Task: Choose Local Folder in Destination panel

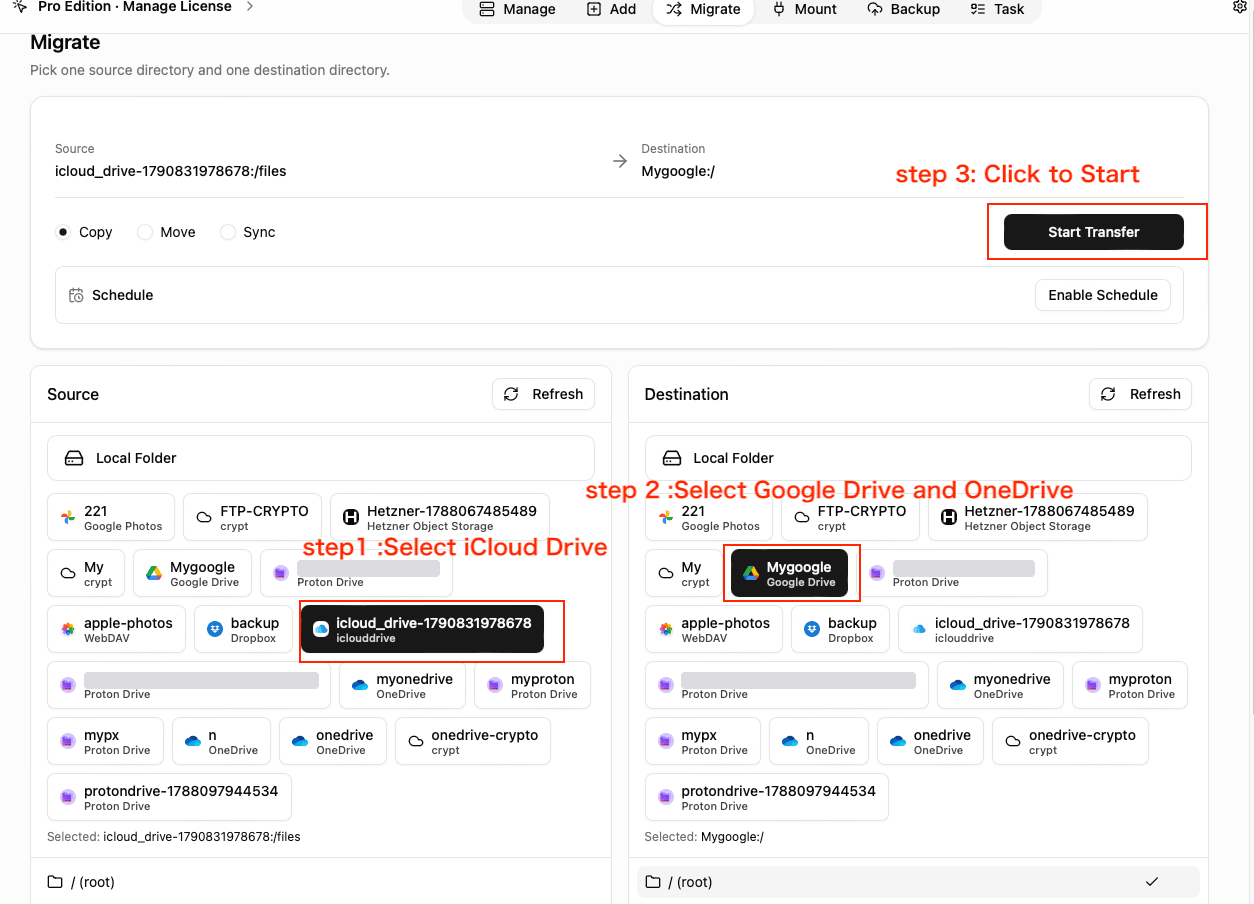Action: [918, 458]
